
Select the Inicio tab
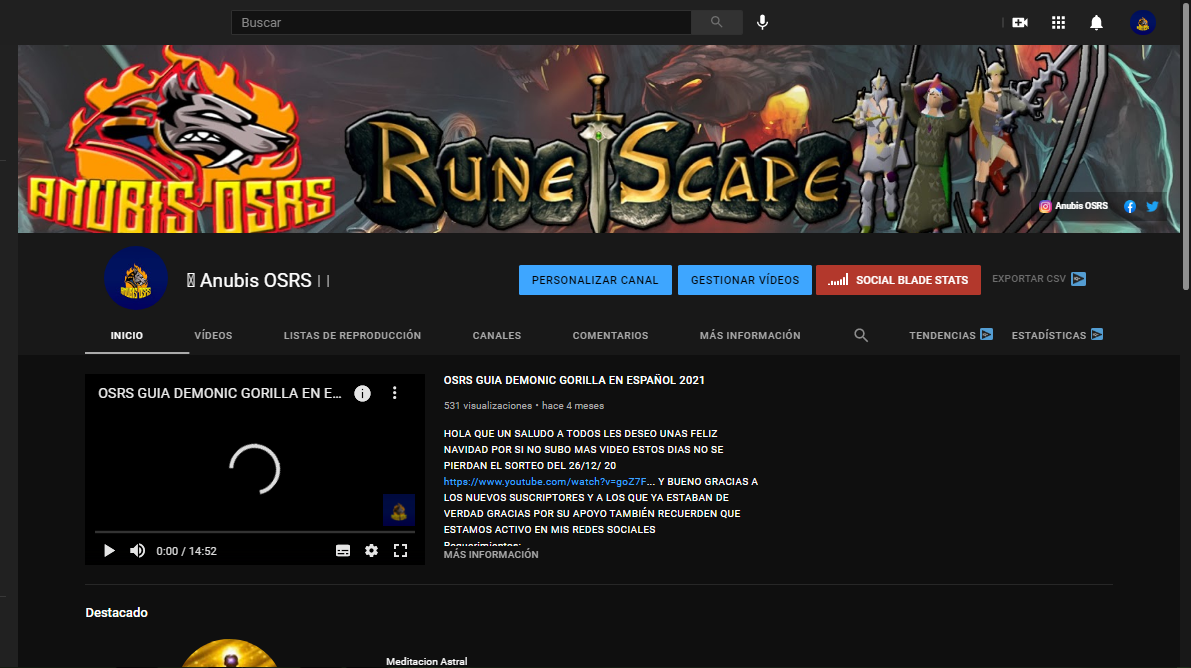pyautogui.click(x=127, y=335)
